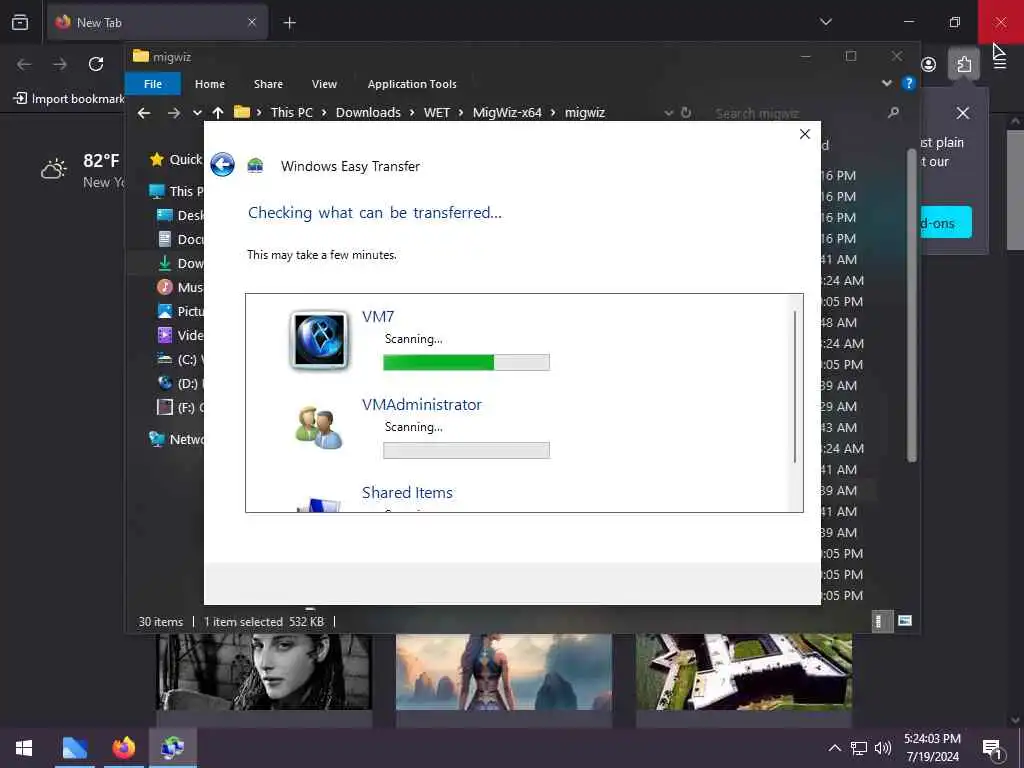Screen dimensions: 1024x768
Task: Go back in File Explorer
Action: [x=144, y=113]
